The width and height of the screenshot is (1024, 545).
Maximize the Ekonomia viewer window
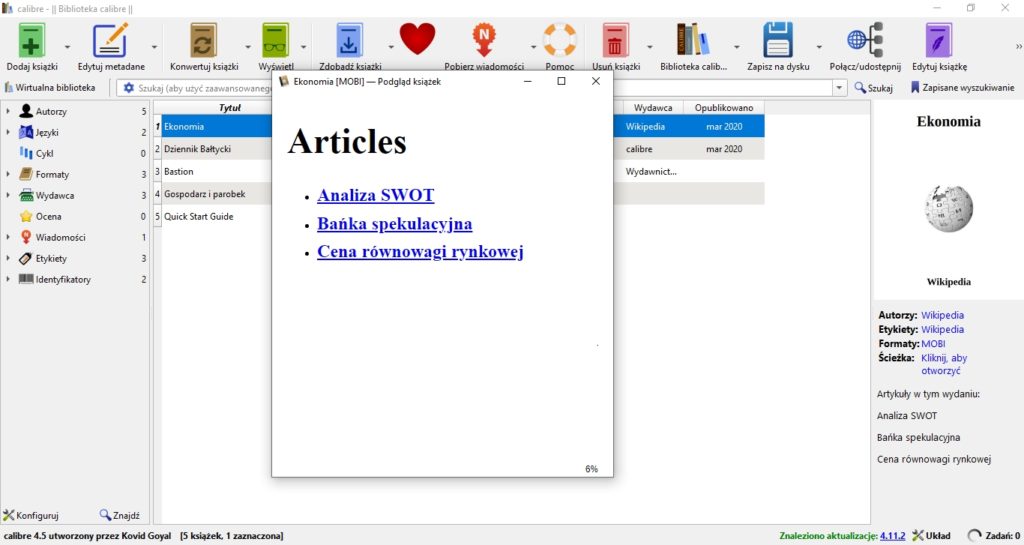coord(561,82)
